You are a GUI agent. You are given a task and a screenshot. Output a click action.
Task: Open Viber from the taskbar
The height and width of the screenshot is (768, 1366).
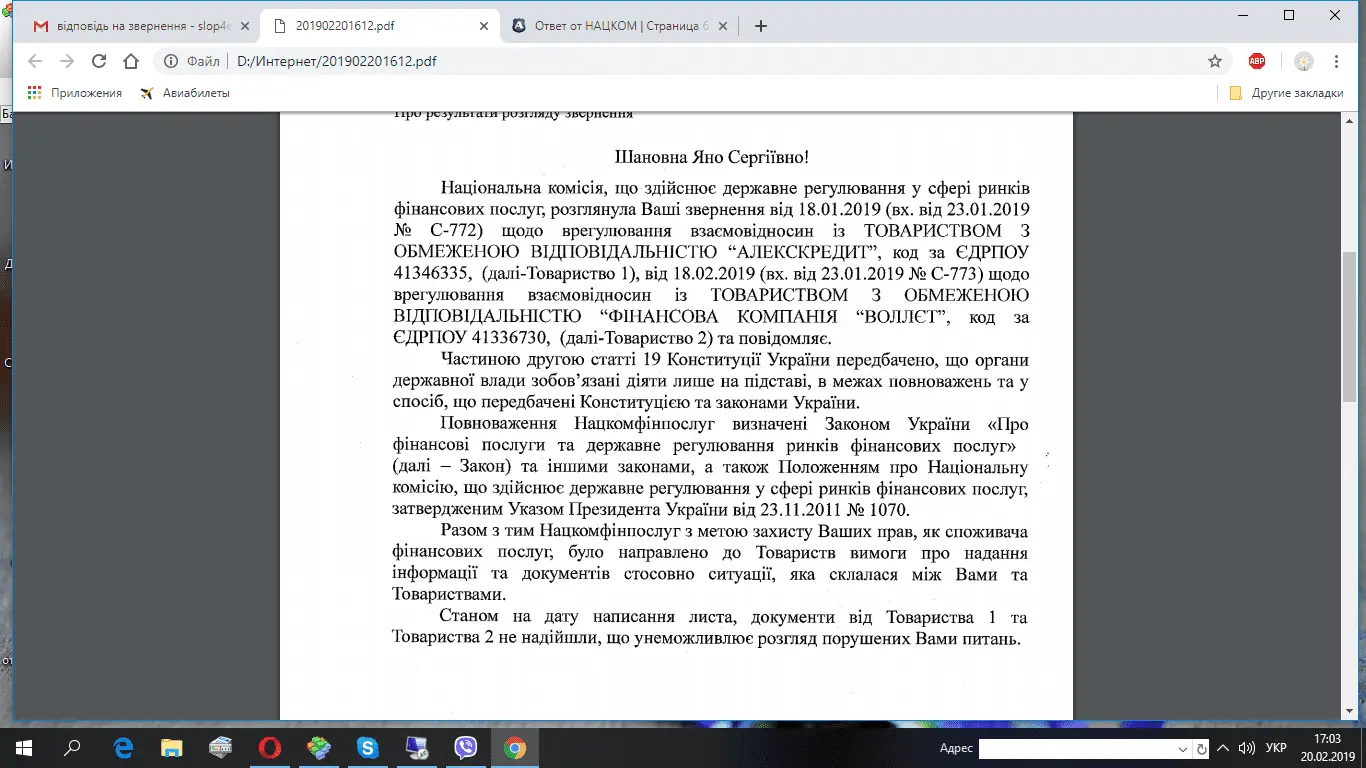tap(466, 748)
